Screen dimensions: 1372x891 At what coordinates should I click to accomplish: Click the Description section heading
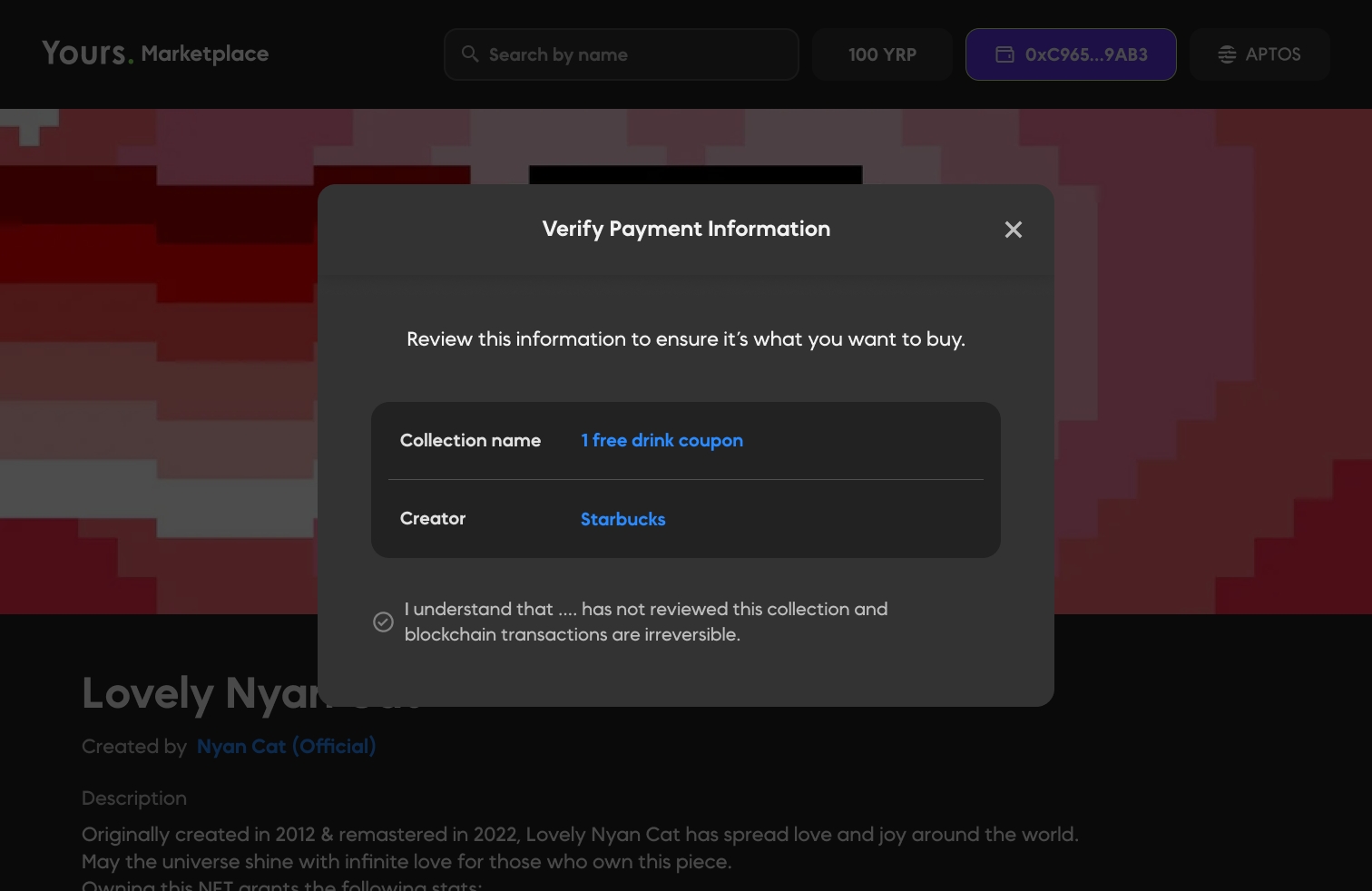tap(134, 798)
